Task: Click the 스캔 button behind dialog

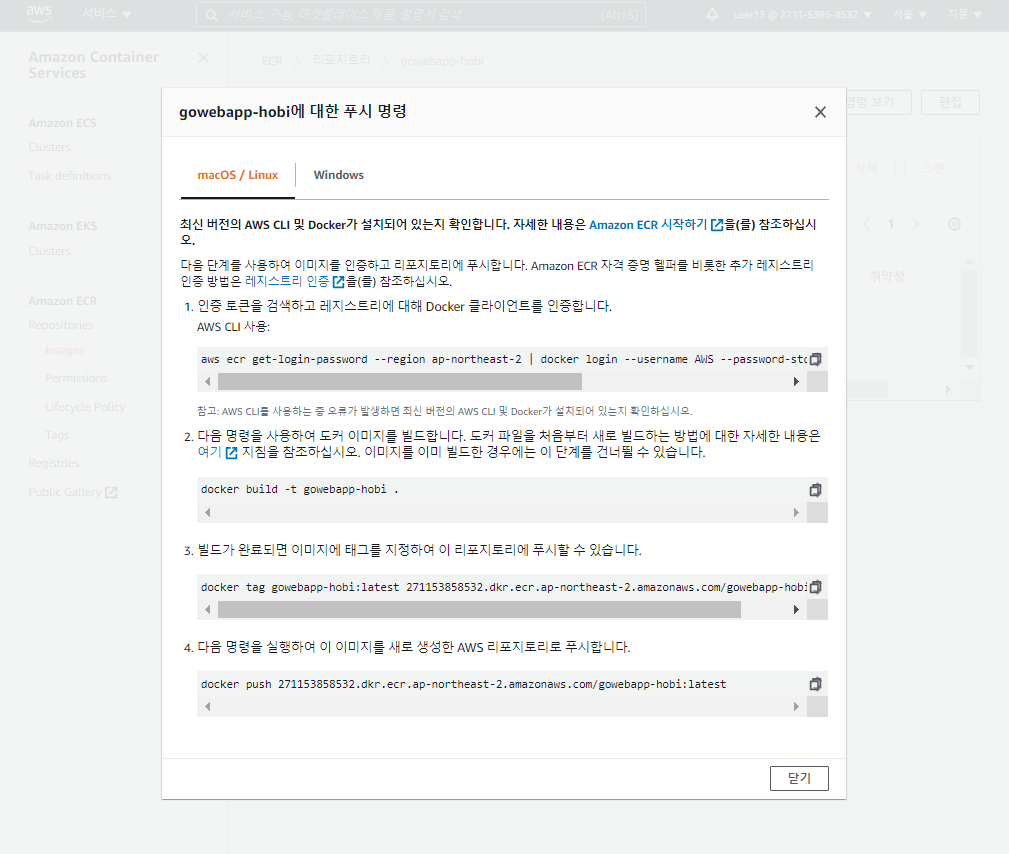Action: 933,169
